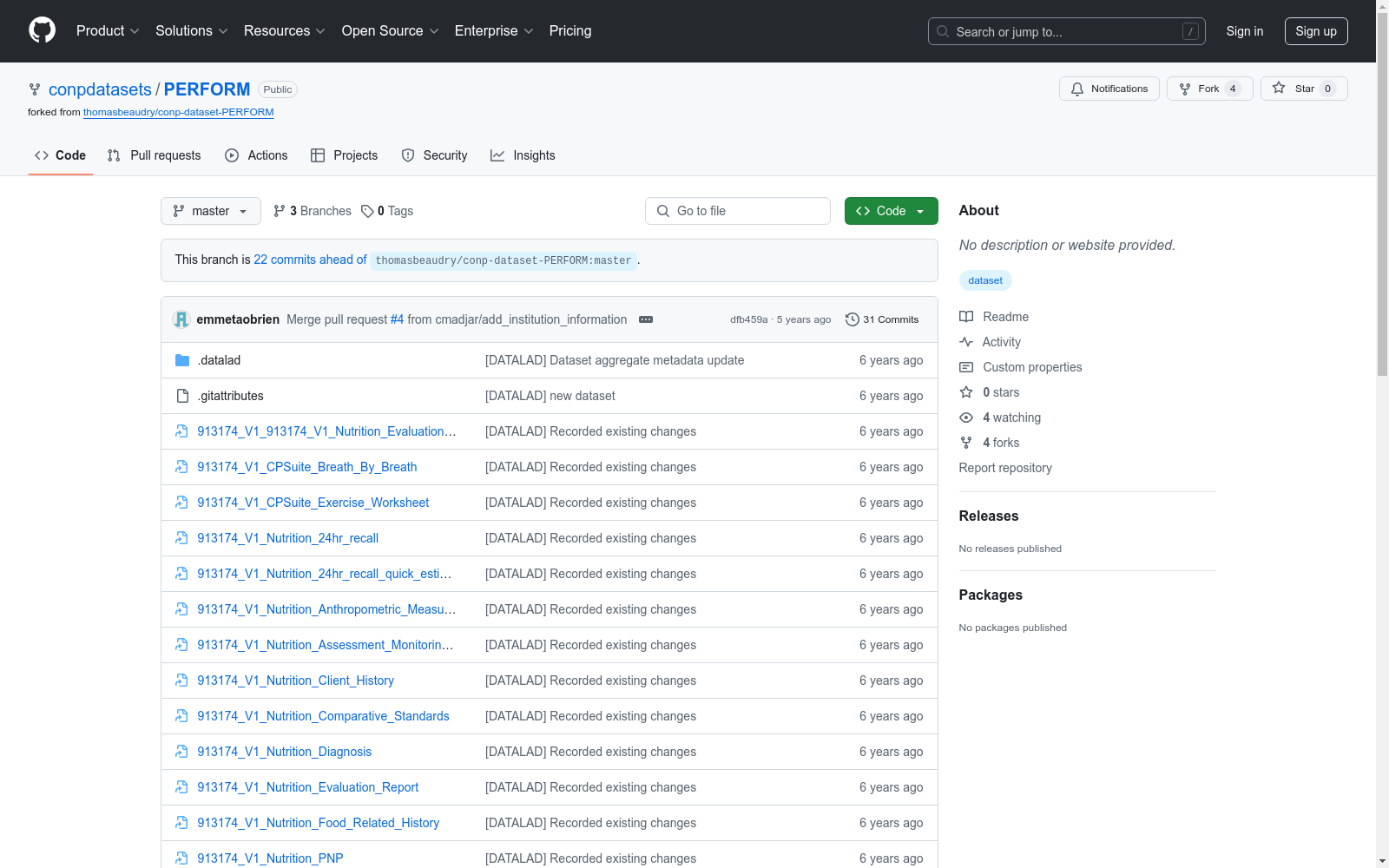The image size is (1389, 868).
Task: Open the PERFORM repository name link
Action: tap(207, 89)
